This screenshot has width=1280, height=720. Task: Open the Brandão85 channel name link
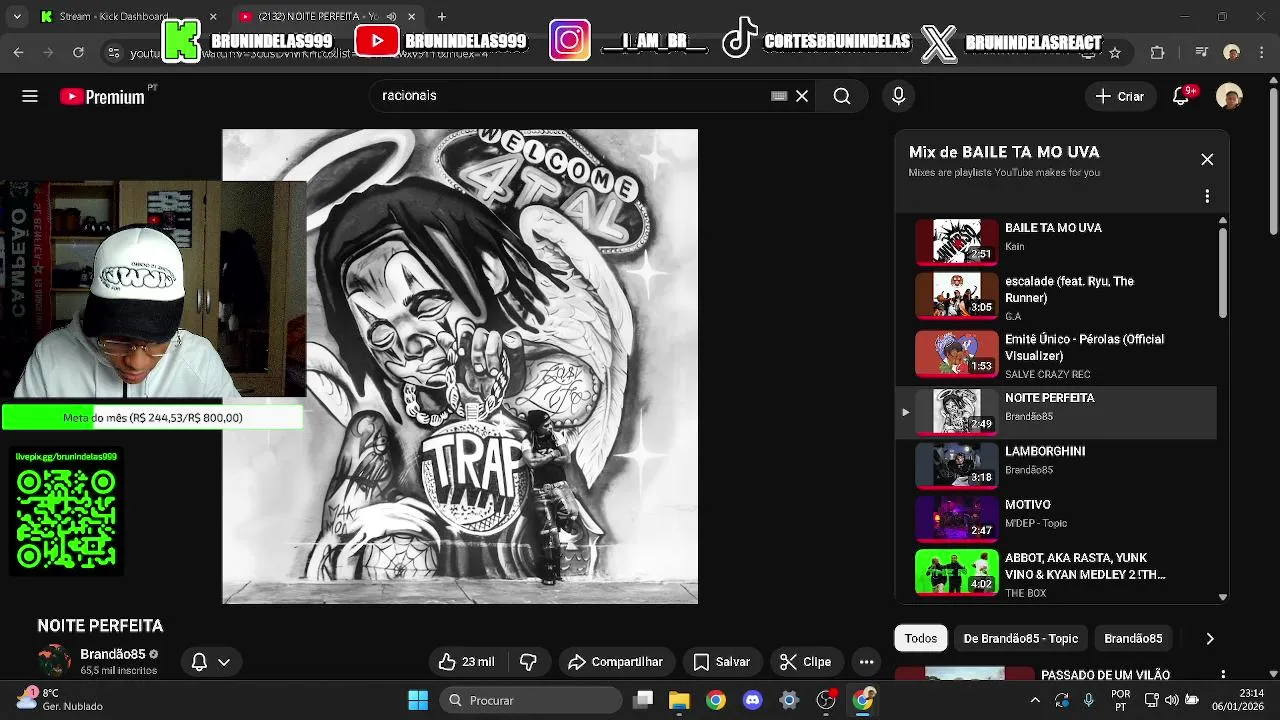[113, 654]
